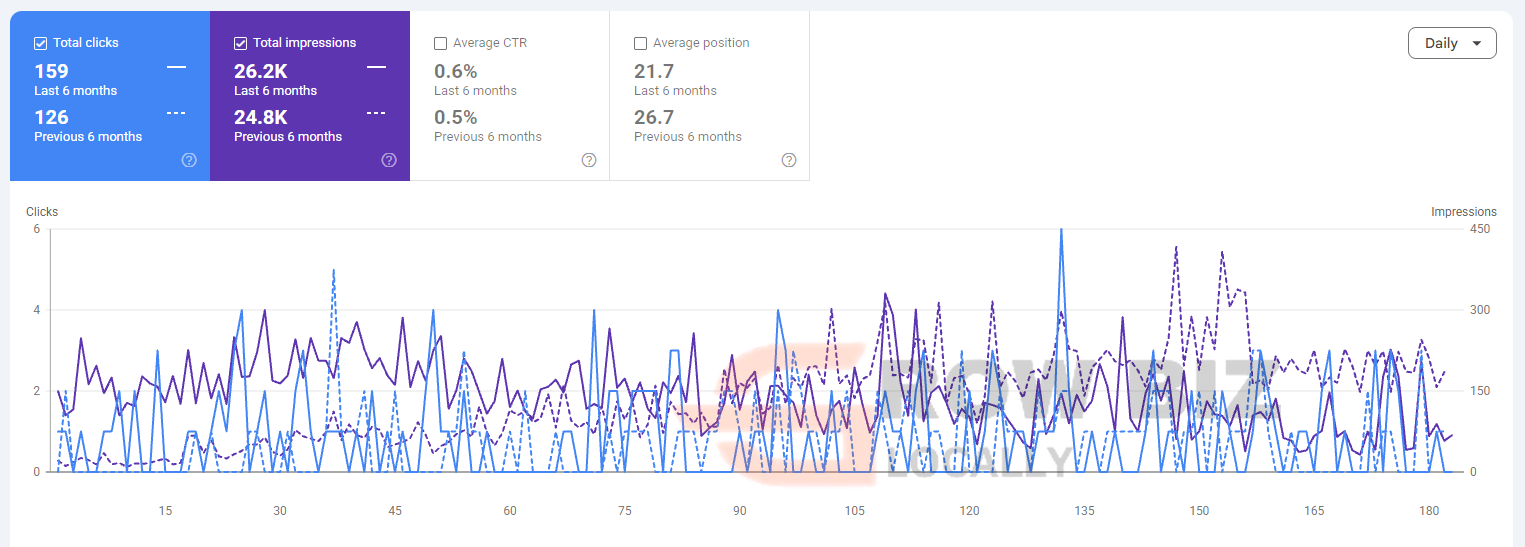Click day 30 on the x-axis
Screen dimensions: 1525x547
[280, 511]
